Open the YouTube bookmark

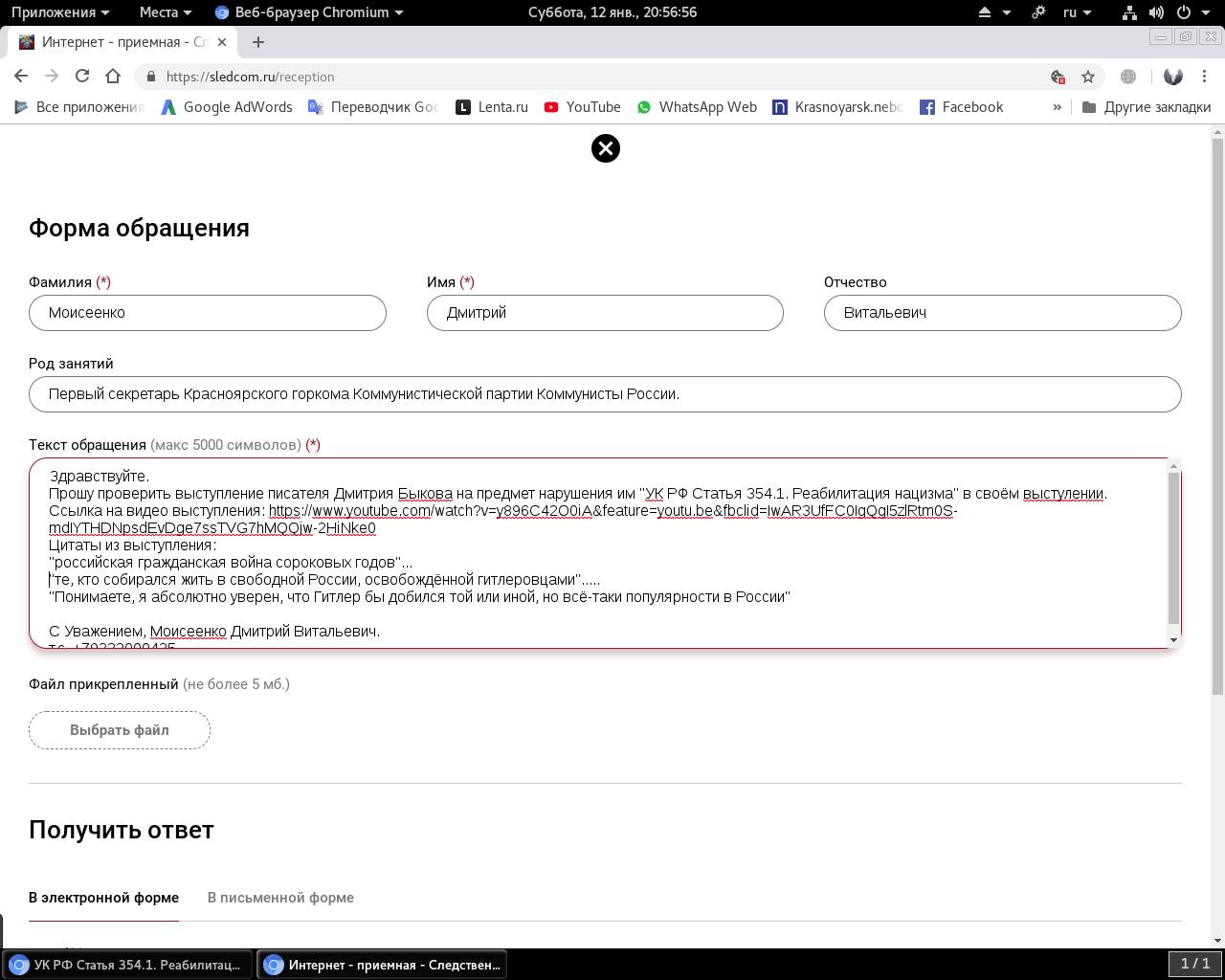(583, 107)
